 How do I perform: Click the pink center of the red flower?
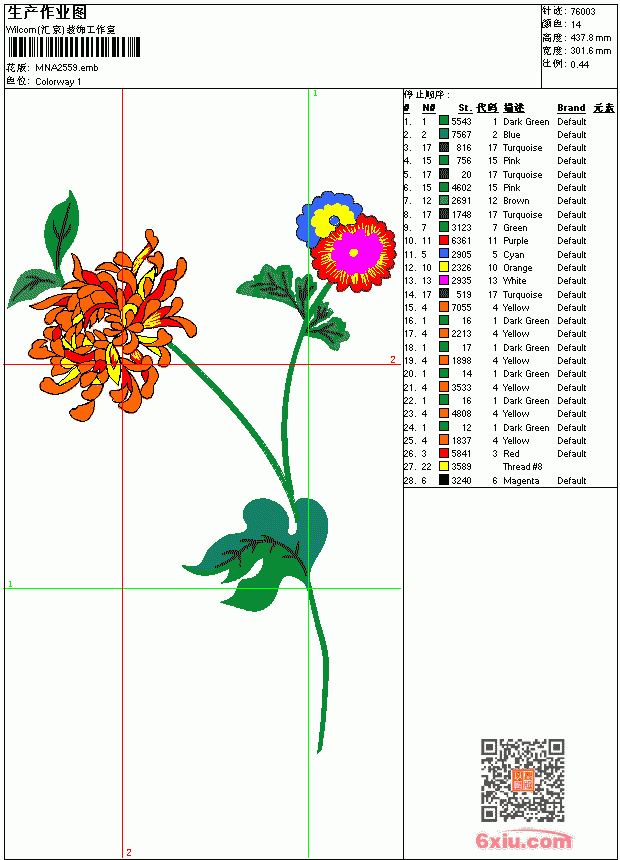354,251
